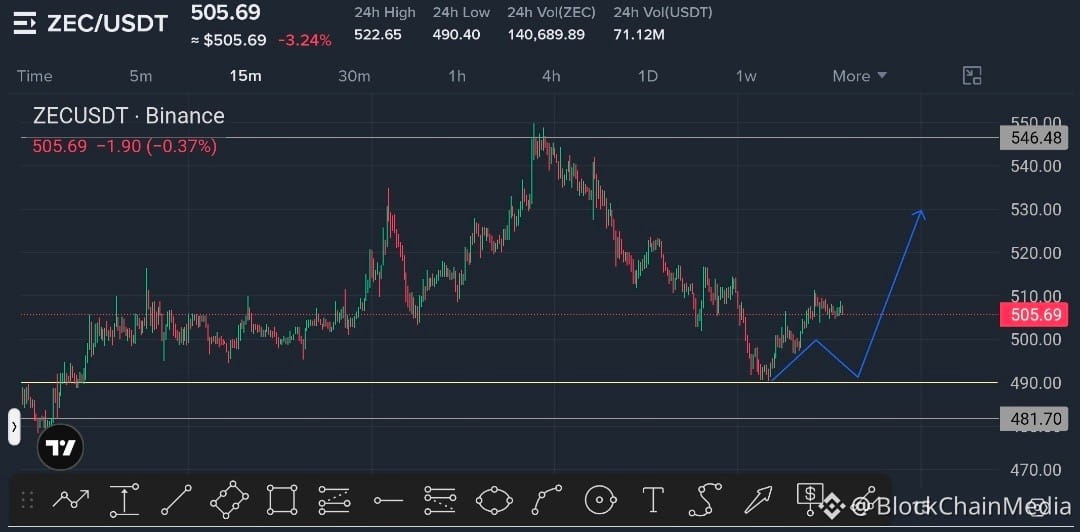
Task: Click the 540.00 price axis label
Action: pos(1036,166)
